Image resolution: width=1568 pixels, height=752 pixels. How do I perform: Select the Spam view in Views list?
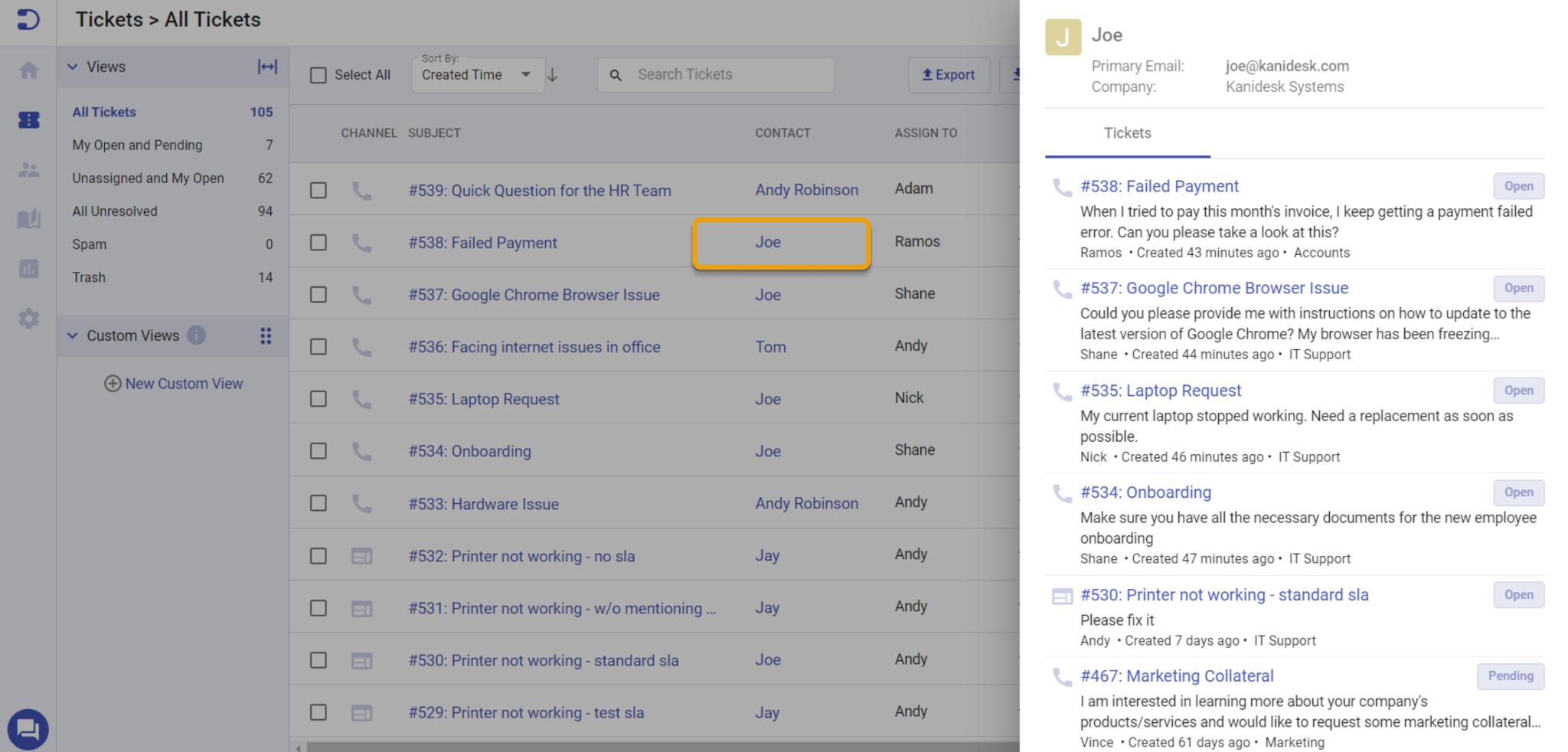tap(89, 244)
